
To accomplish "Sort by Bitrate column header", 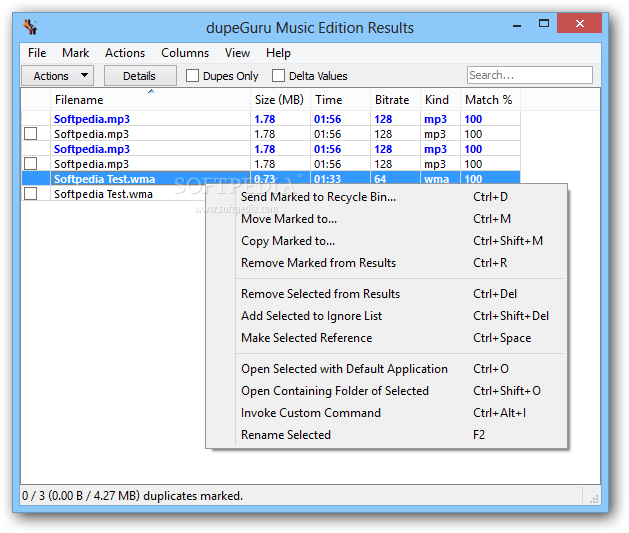I will (x=395, y=99).
